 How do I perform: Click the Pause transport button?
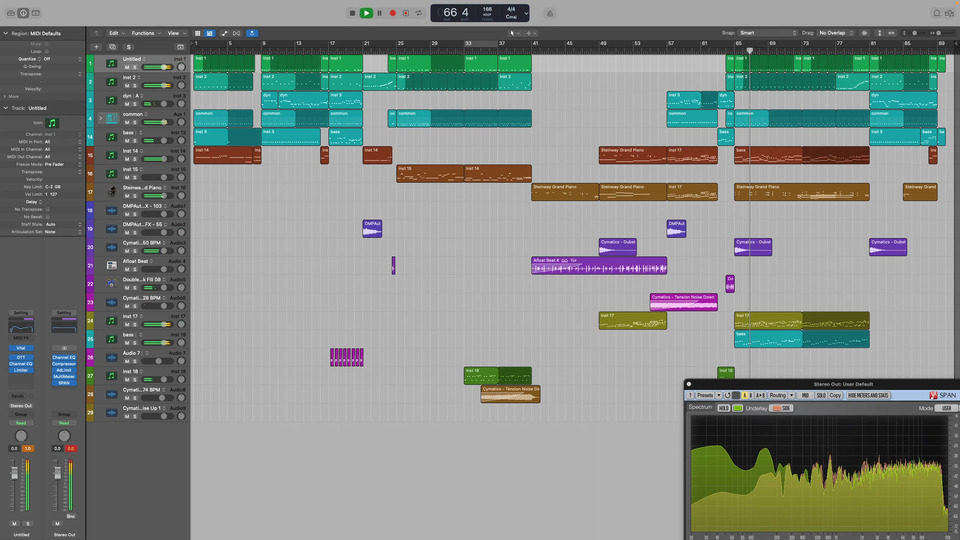coord(380,13)
